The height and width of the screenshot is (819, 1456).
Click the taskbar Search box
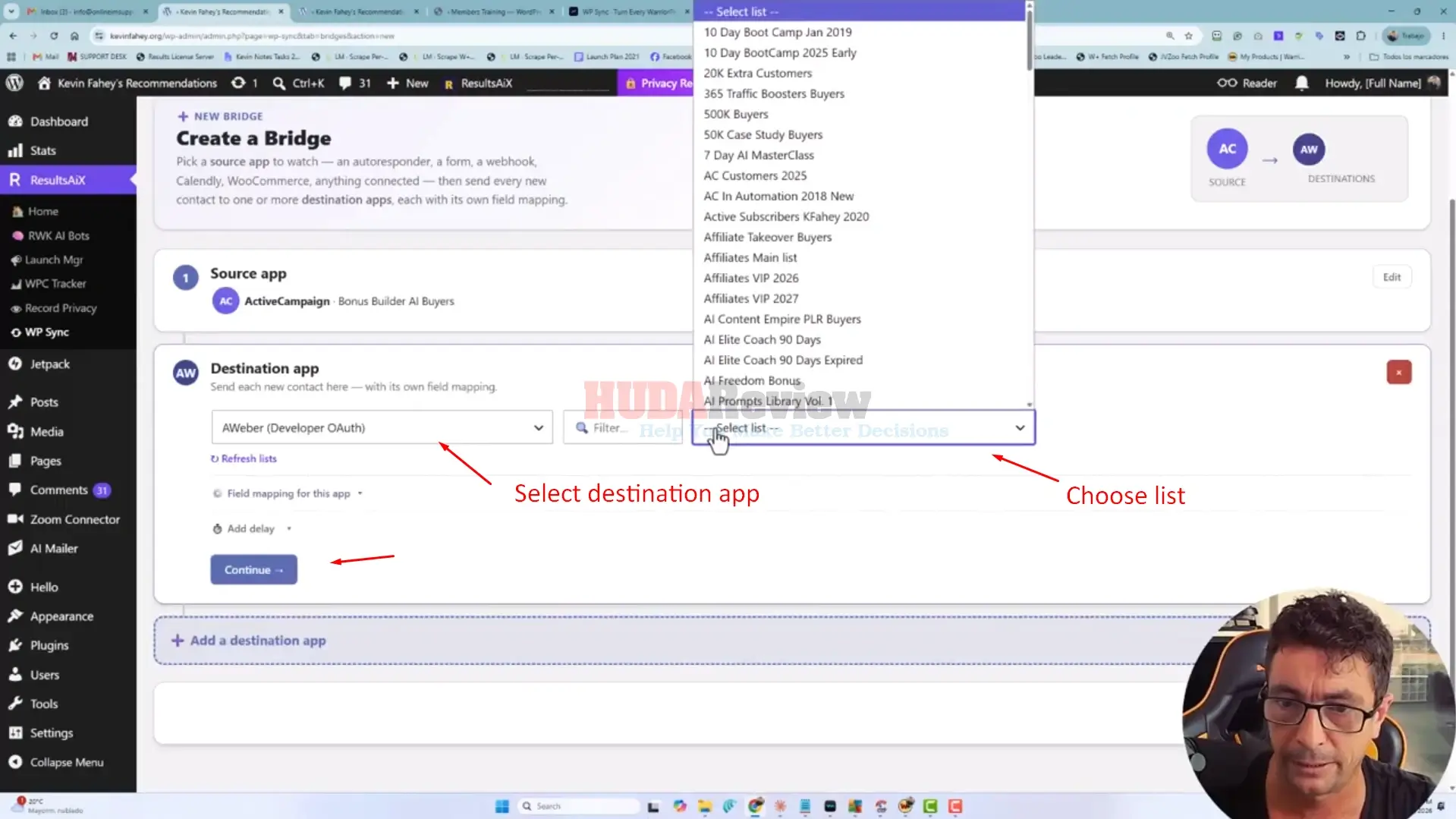click(x=578, y=806)
